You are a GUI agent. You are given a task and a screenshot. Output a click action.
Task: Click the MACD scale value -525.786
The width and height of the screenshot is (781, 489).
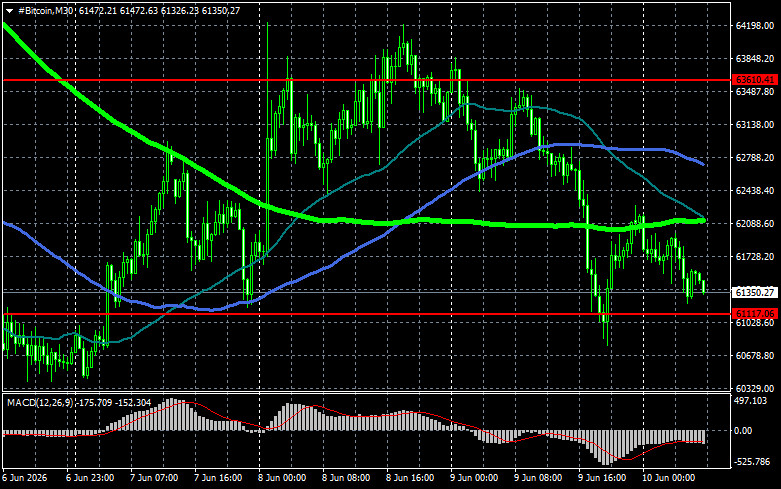point(752,462)
